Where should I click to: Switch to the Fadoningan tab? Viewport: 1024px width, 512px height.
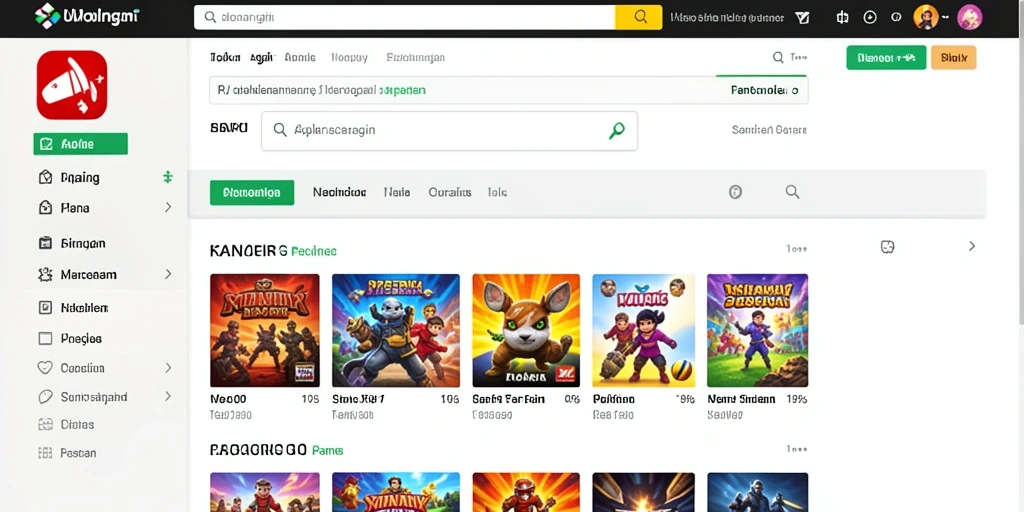(x=415, y=57)
